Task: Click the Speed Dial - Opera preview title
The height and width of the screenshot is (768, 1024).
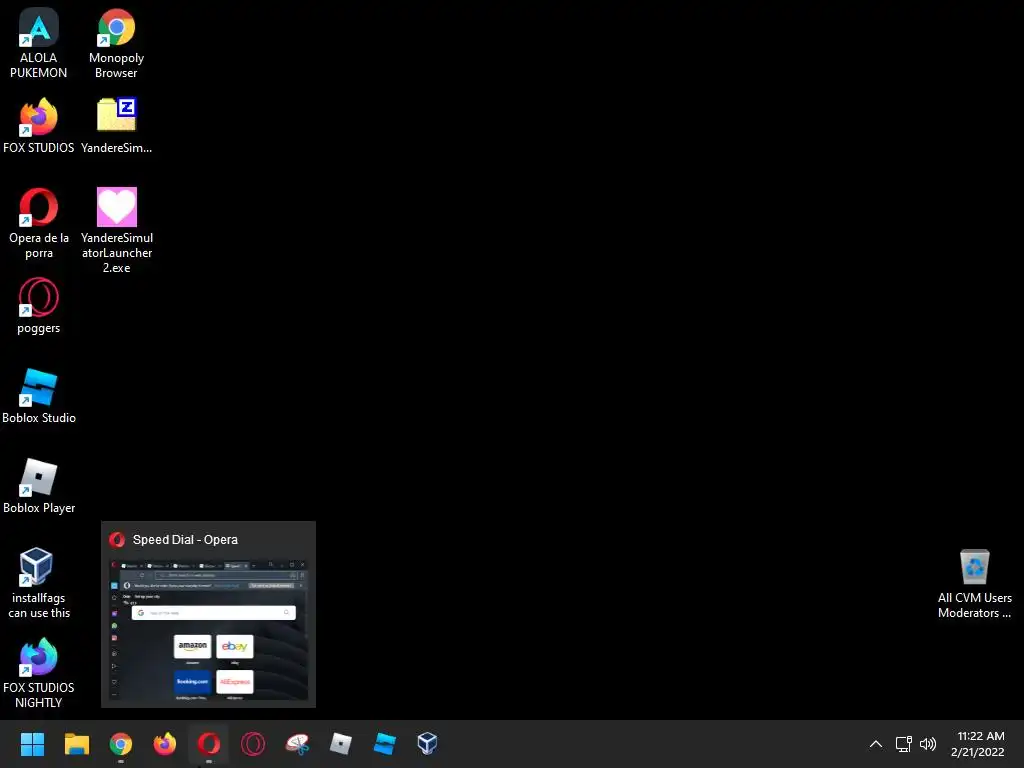Action: tap(185, 539)
